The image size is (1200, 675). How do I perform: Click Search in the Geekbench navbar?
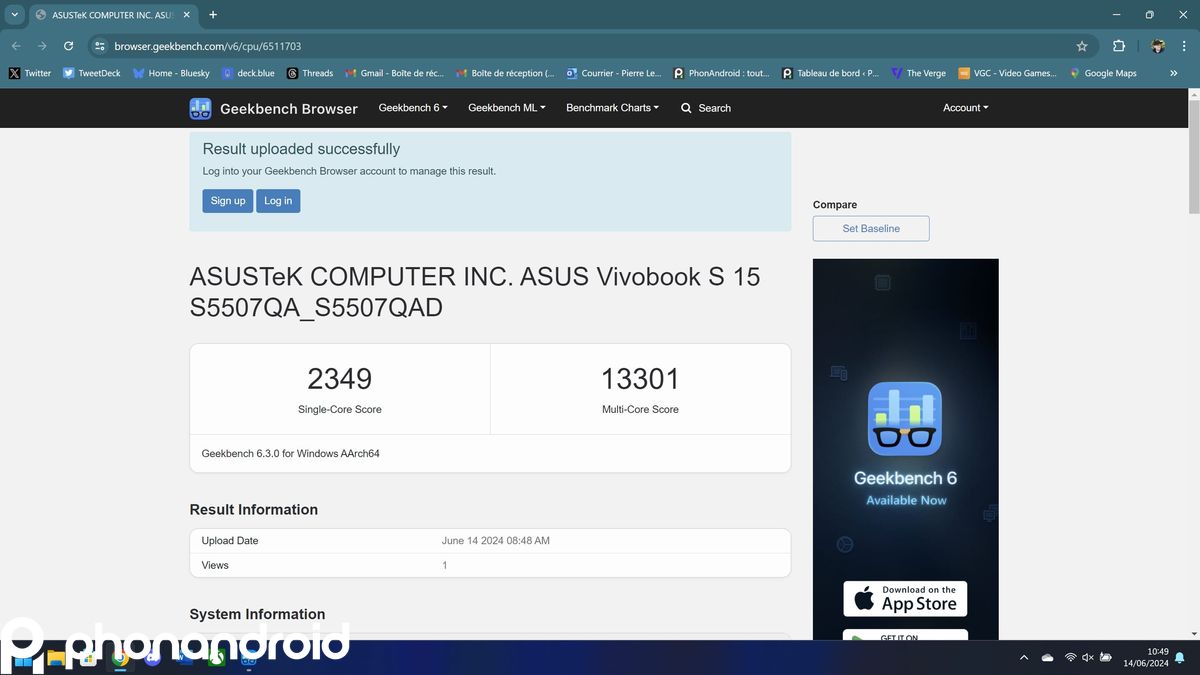(706, 108)
